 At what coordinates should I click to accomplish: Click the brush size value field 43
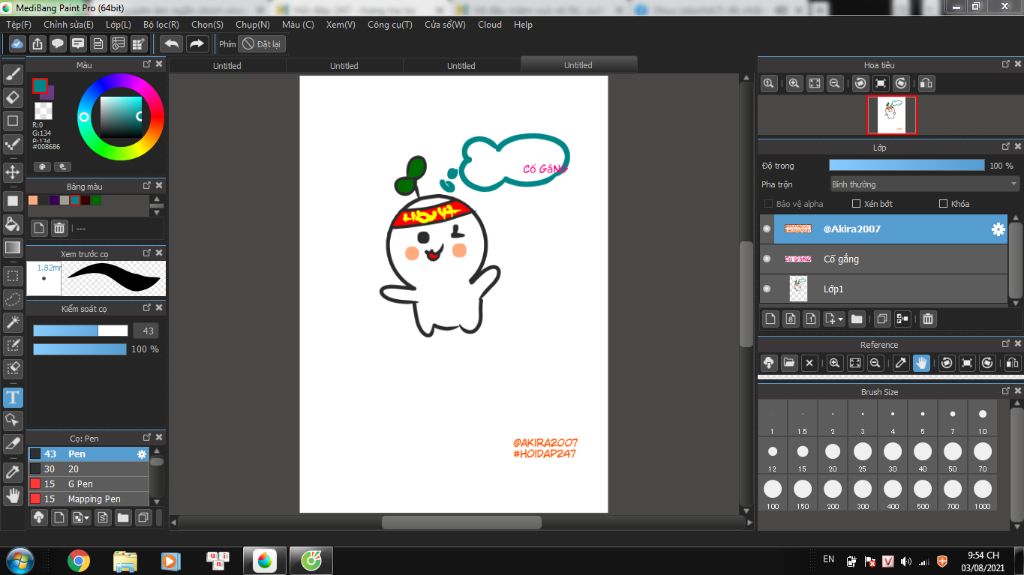(x=148, y=331)
